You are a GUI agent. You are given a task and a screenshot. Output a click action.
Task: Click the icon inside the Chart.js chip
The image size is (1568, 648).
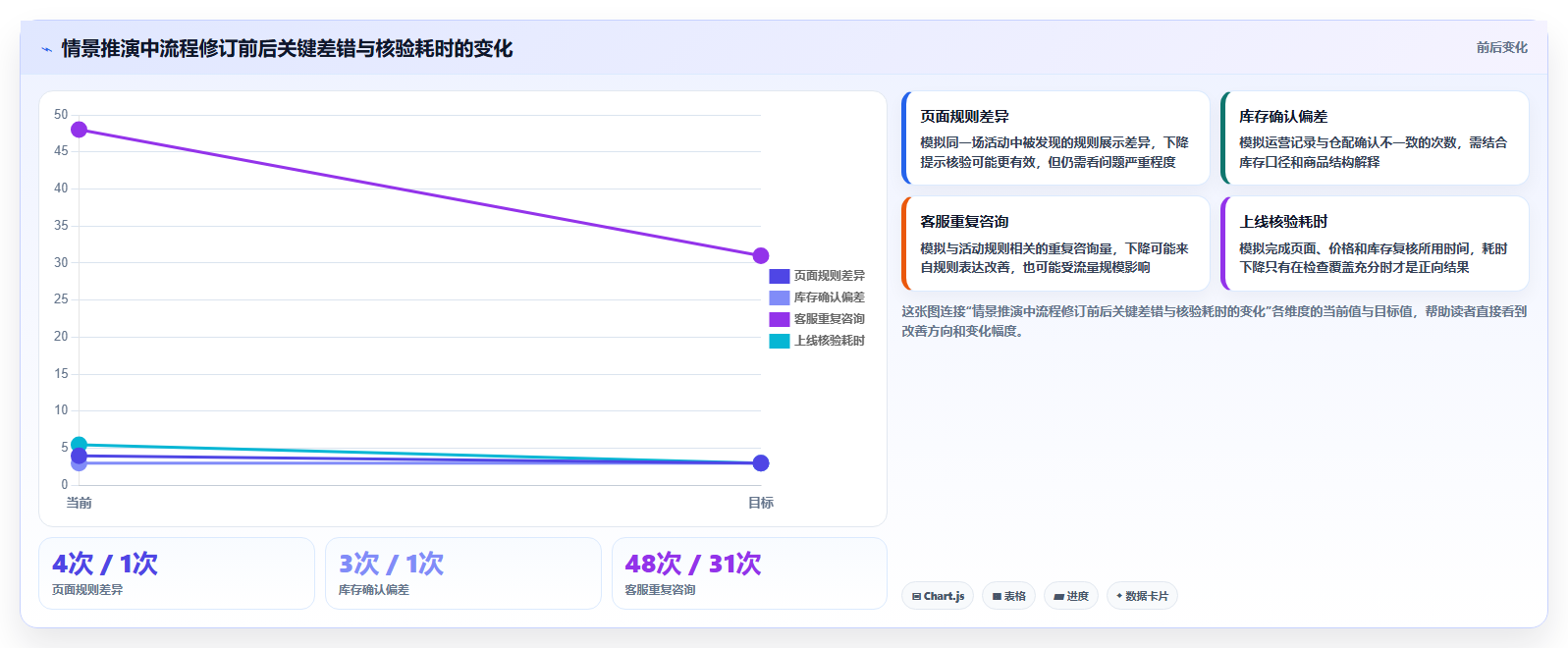(916, 596)
